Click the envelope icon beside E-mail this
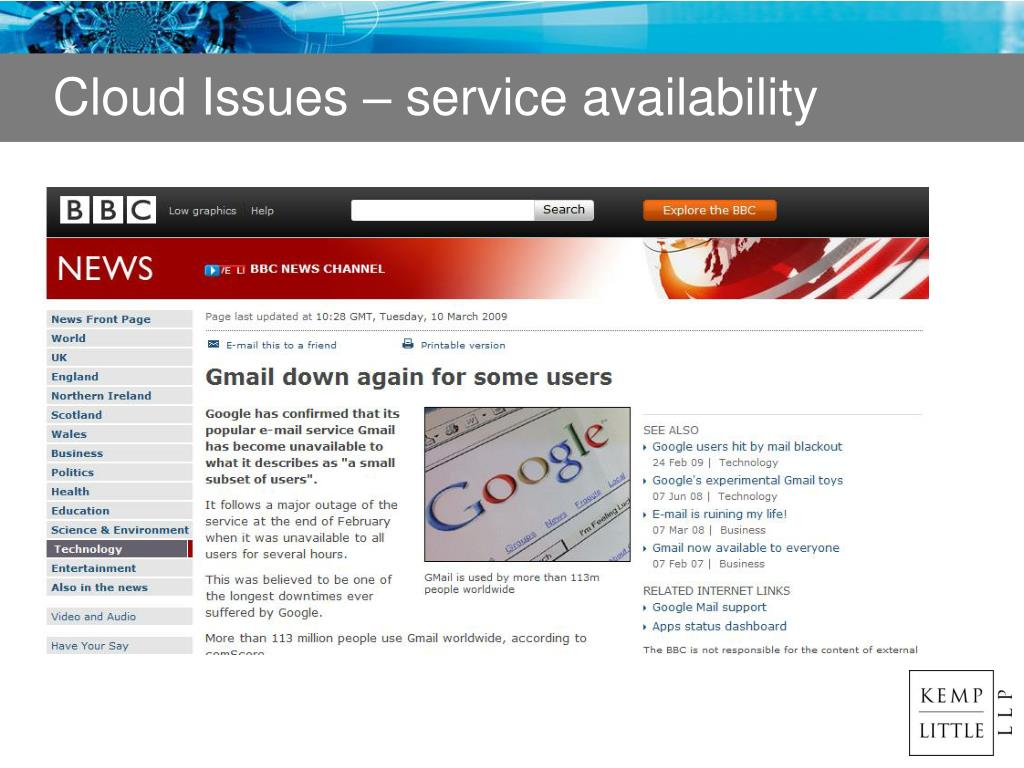Viewport: 1024px width, 768px height. (213, 345)
